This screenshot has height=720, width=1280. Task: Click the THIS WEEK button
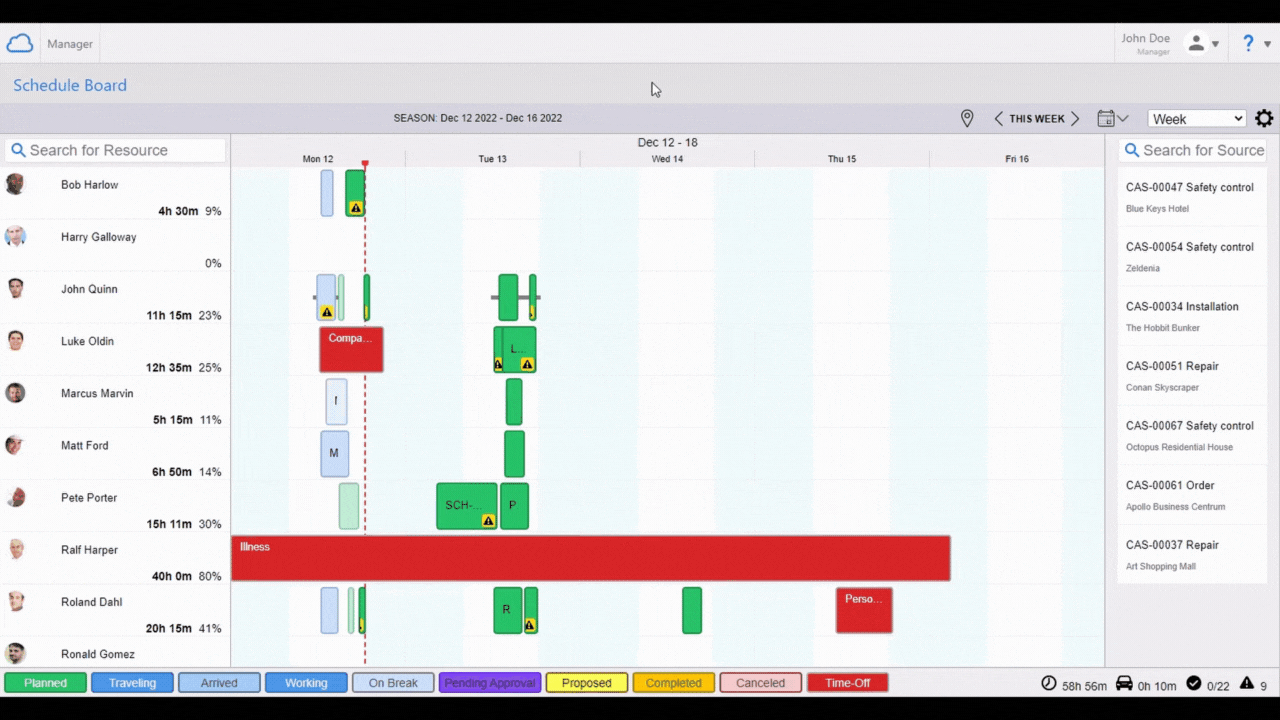(x=1036, y=119)
